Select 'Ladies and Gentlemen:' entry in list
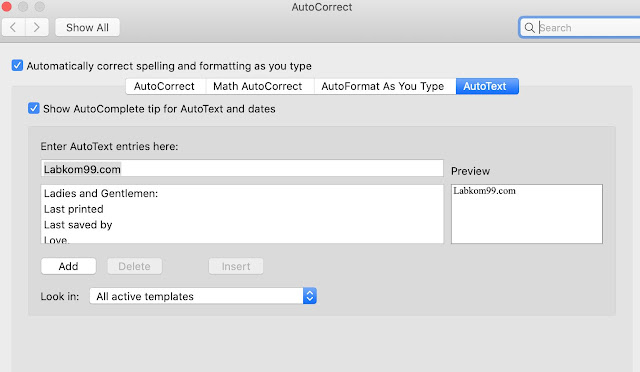Viewport: 640px width, 372px height. pyautogui.click(x=242, y=193)
